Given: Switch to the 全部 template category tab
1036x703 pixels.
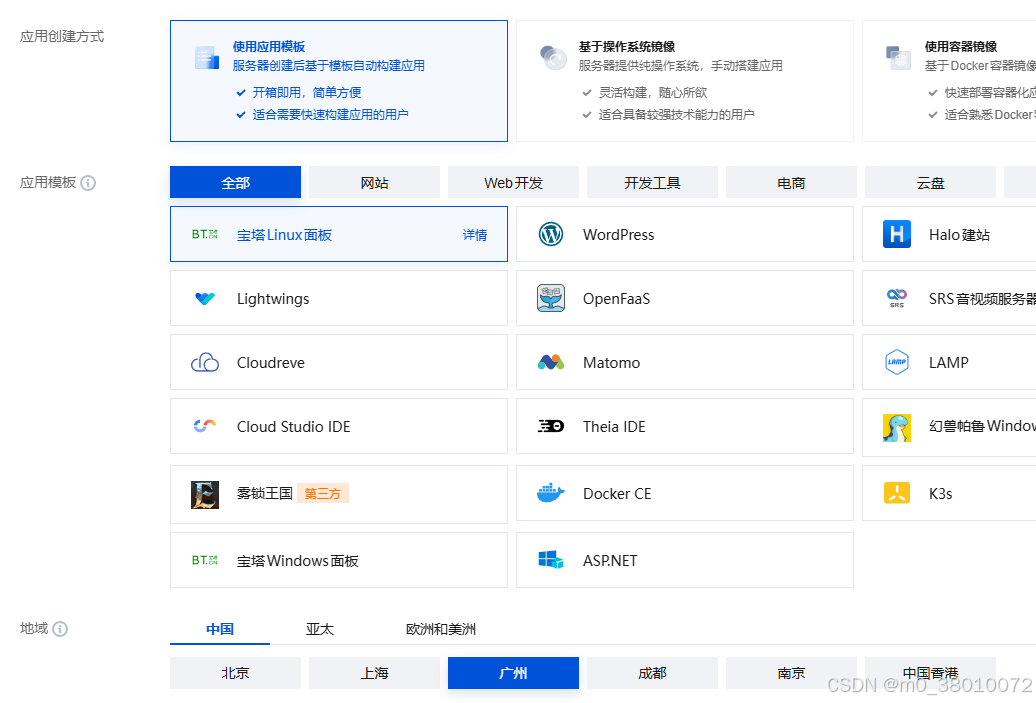Looking at the screenshot, I should tap(235, 182).
